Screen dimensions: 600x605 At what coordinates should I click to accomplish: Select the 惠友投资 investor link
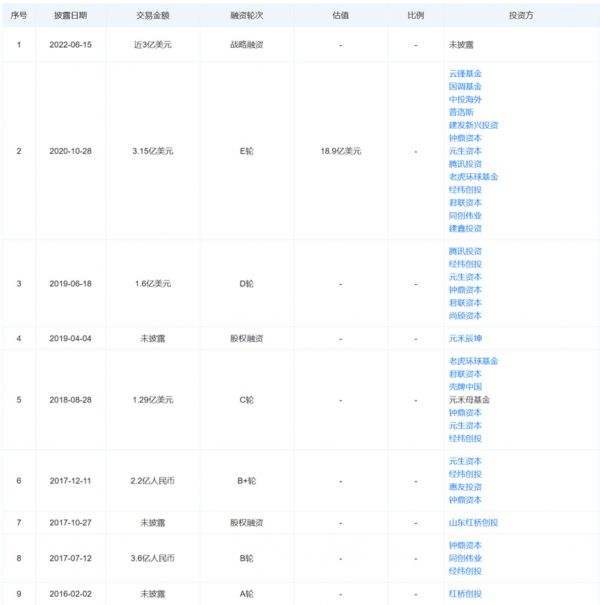tap(465, 487)
